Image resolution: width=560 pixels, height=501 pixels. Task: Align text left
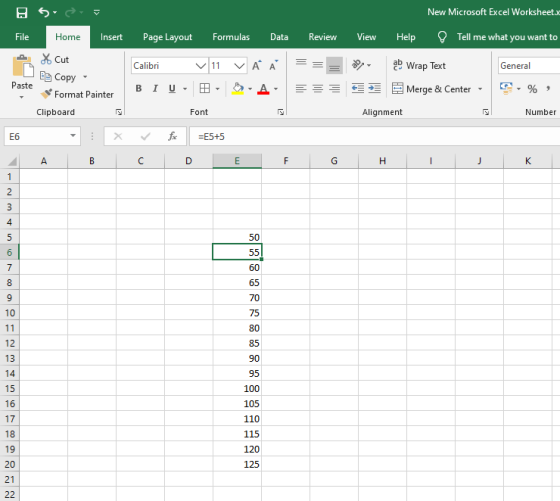click(x=301, y=88)
